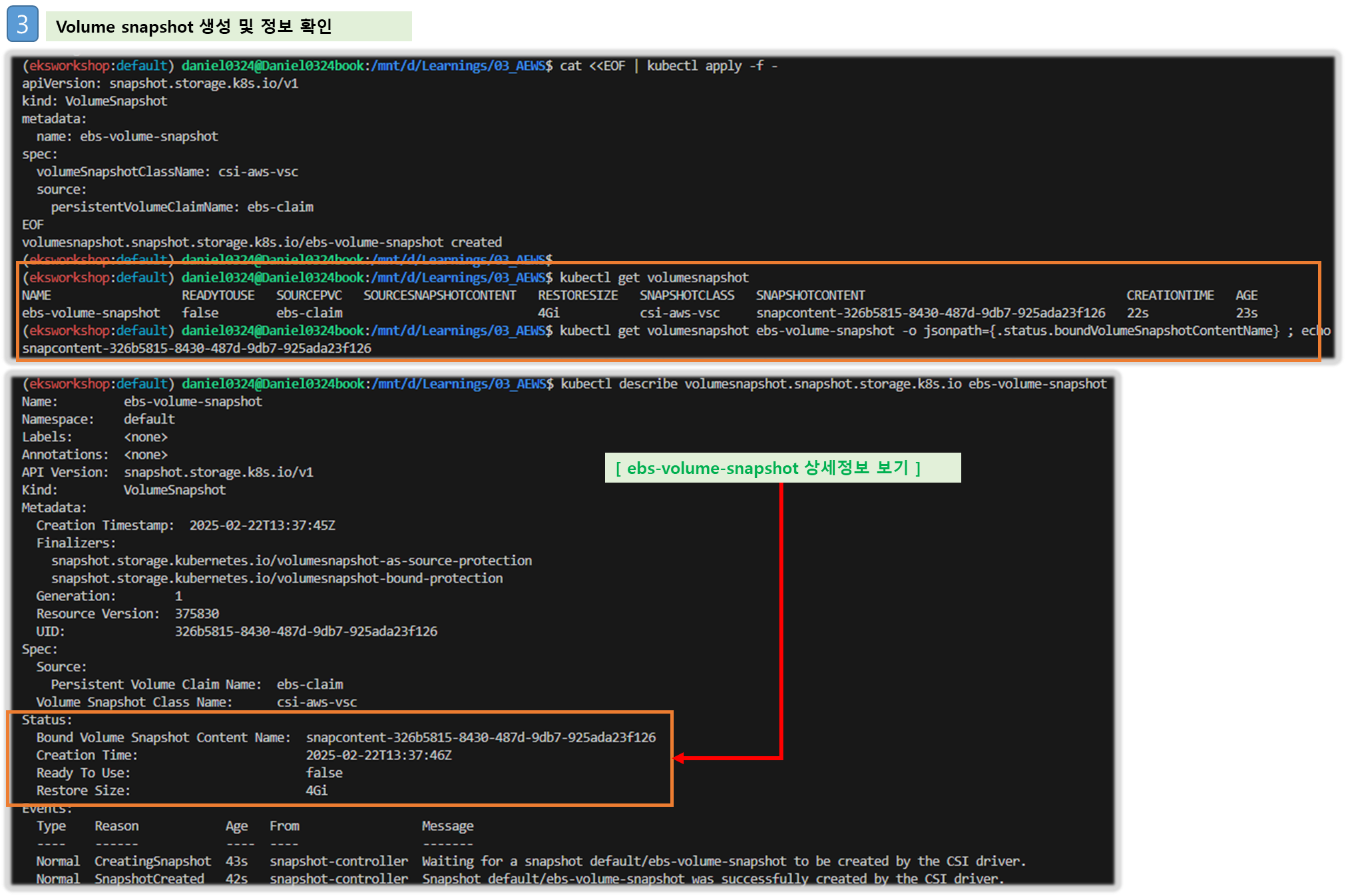Click the Restore Size 4Gi in Status

pyautogui.click(x=316, y=791)
